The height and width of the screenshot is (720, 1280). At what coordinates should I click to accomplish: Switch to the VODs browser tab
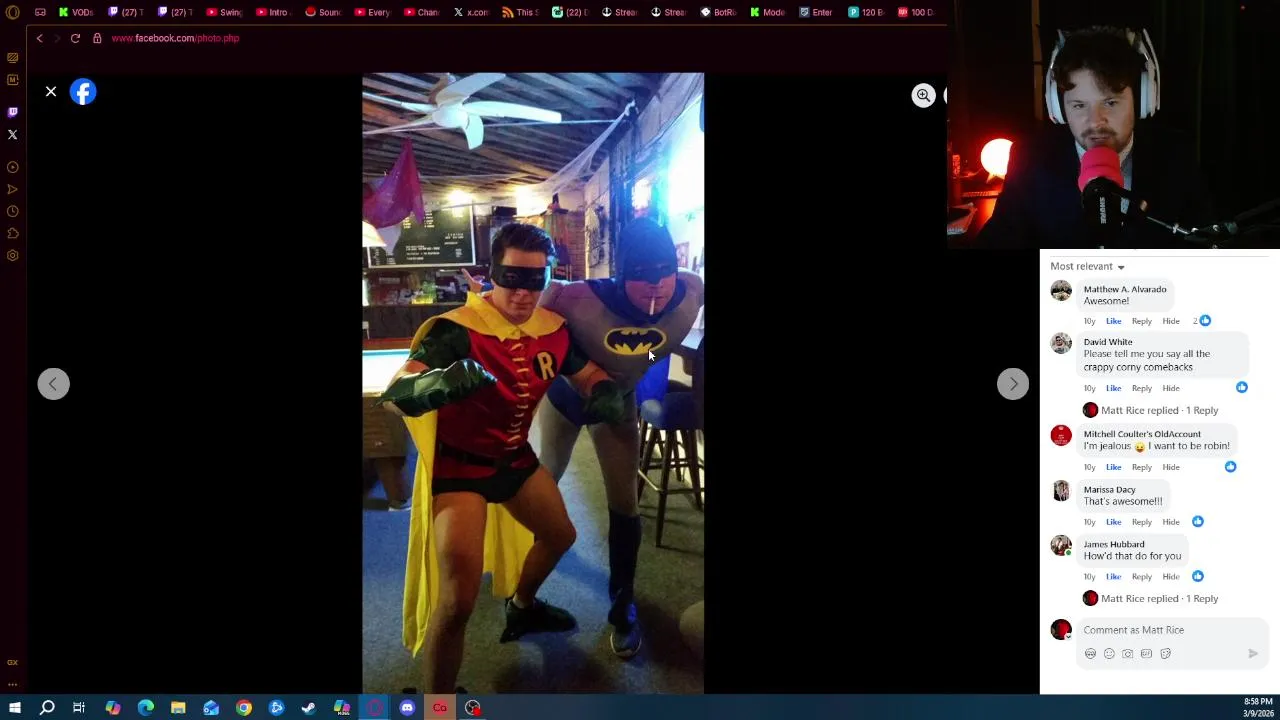(76, 12)
